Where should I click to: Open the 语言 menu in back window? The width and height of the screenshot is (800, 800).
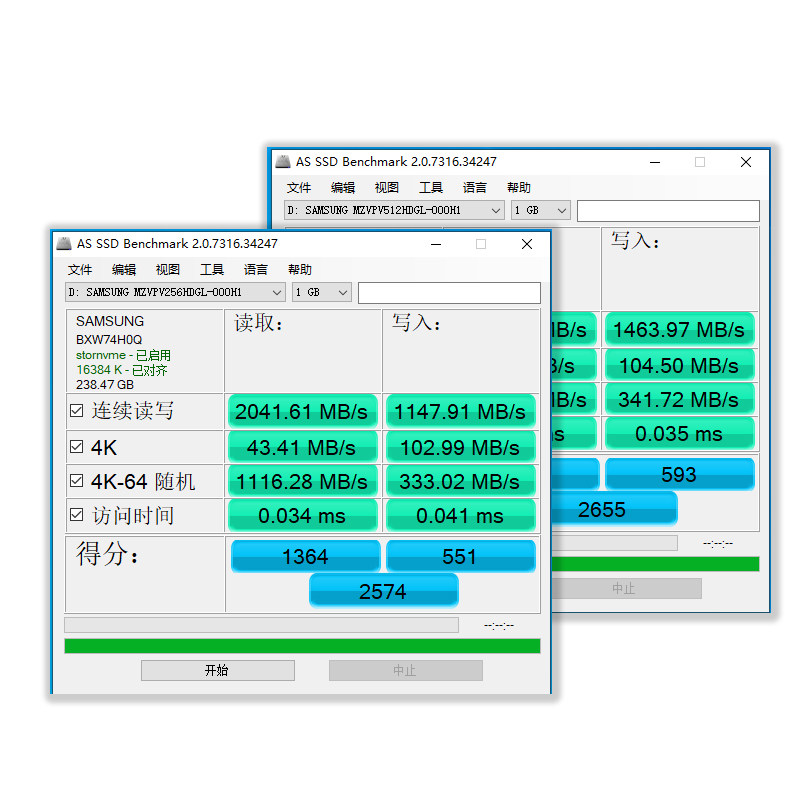[x=474, y=187]
